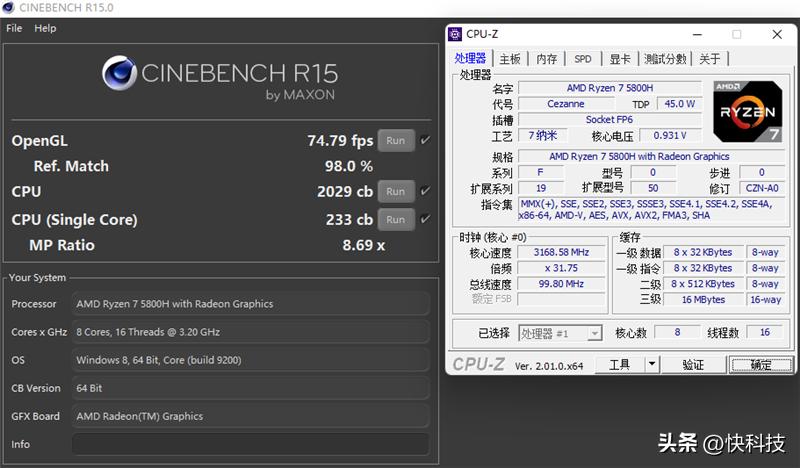Click the 74.79 fps OpenGL score
The height and width of the screenshot is (468, 800).
[340, 140]
